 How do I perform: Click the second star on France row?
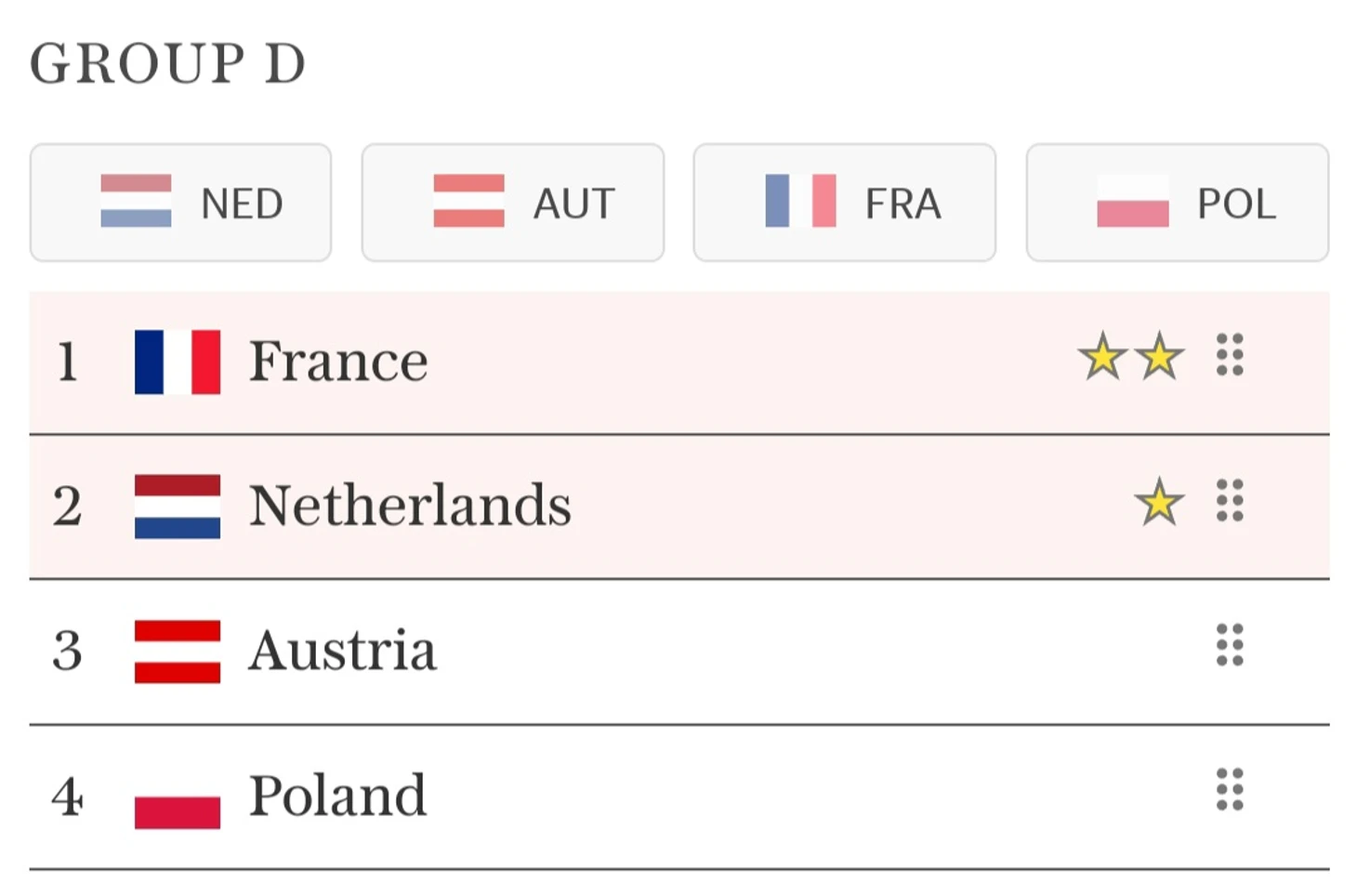click(1159, 358)
